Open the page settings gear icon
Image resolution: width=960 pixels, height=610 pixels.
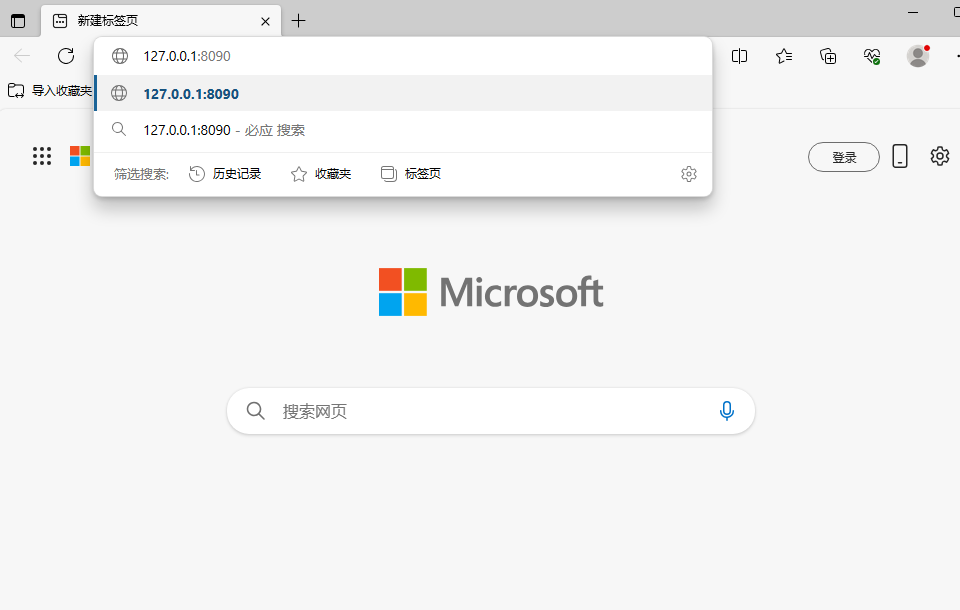click(938, 156)
